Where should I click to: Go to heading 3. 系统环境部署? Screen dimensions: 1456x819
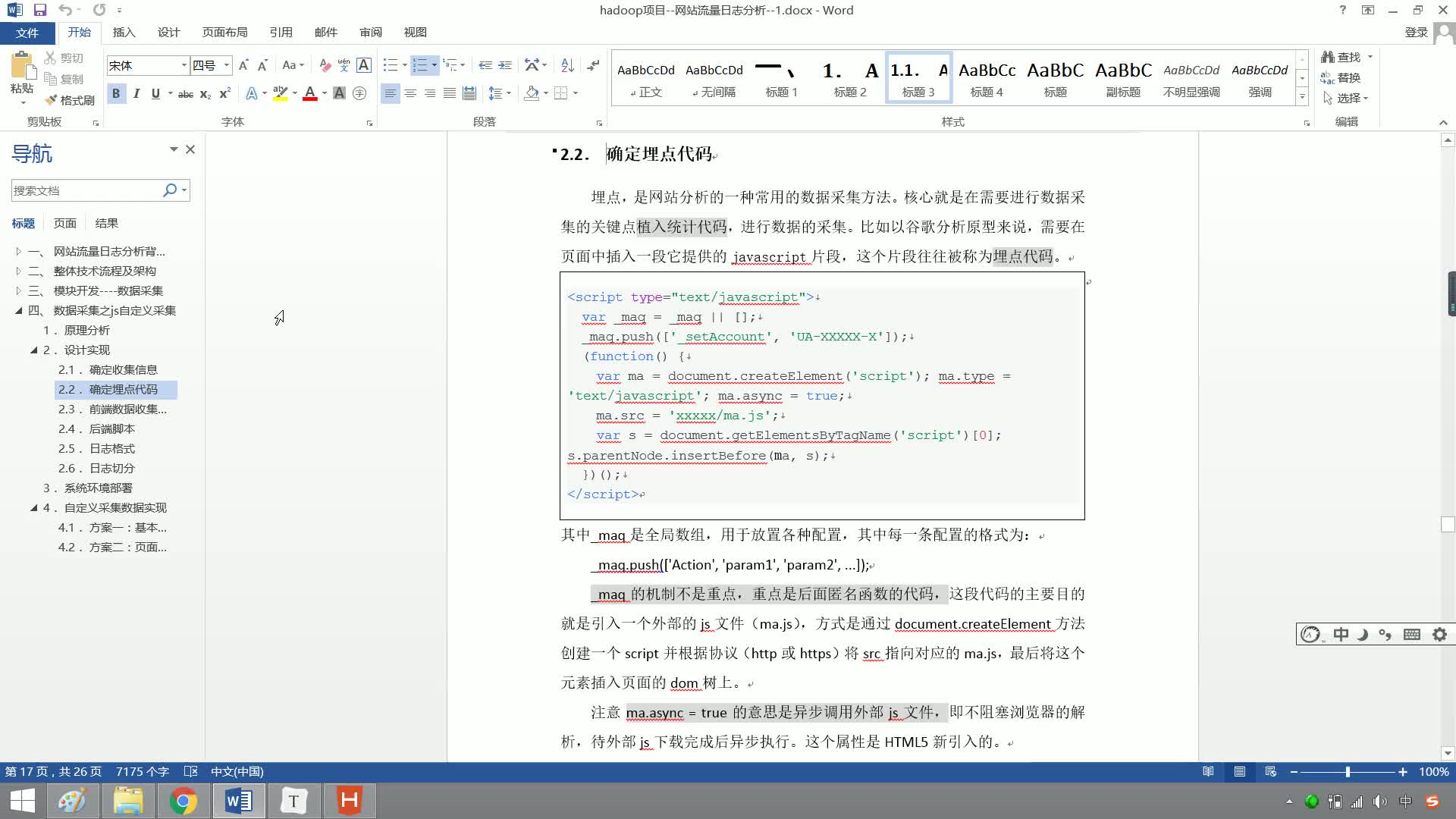[88, 488]
